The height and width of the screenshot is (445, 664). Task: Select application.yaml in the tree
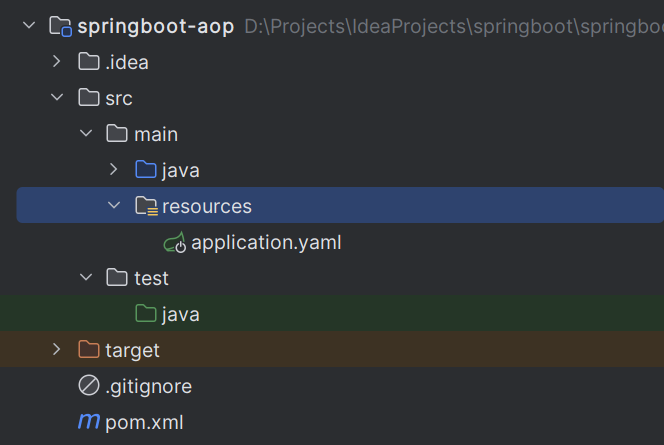266,243
